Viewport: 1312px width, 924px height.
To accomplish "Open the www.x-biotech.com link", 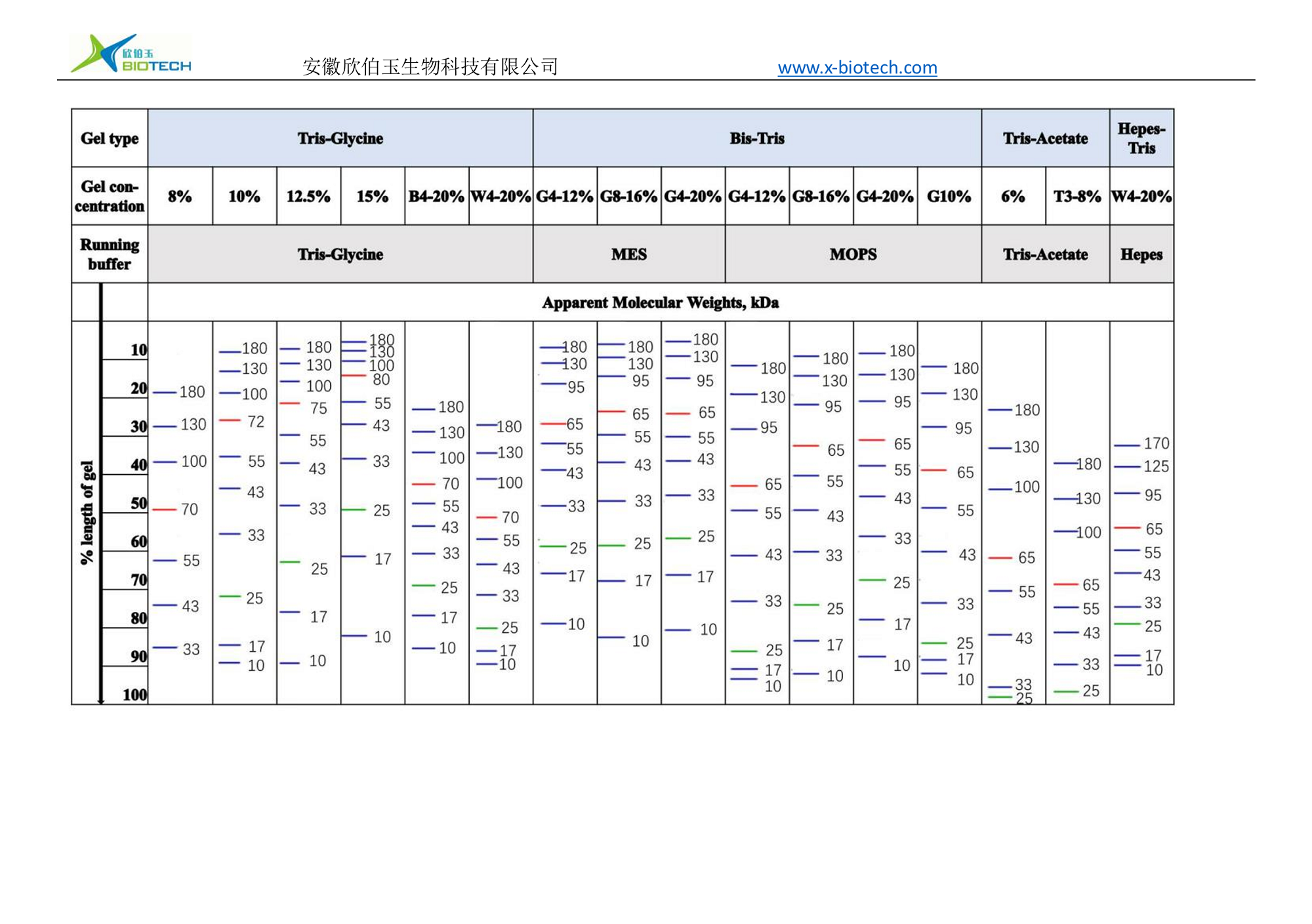I will tap(857, 68).
